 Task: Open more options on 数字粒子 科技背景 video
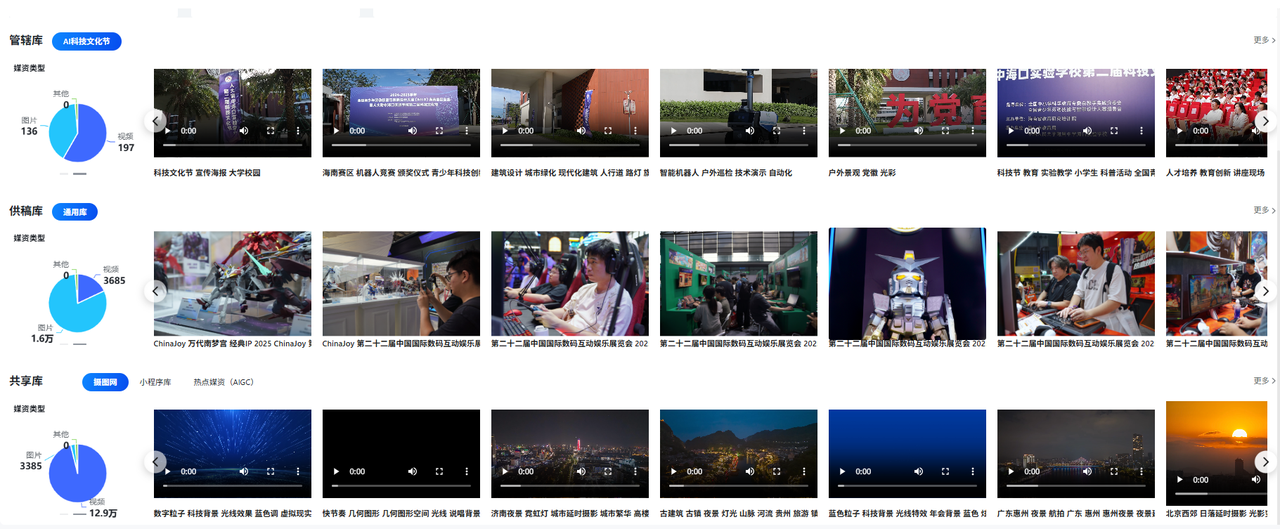[298, 472]
